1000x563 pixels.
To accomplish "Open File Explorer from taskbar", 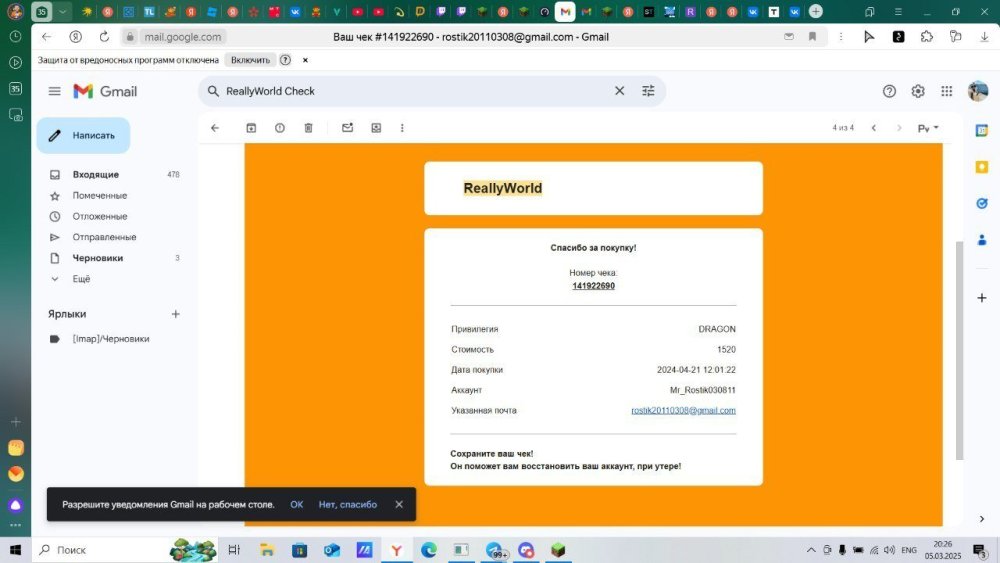I will coord(267,550).
